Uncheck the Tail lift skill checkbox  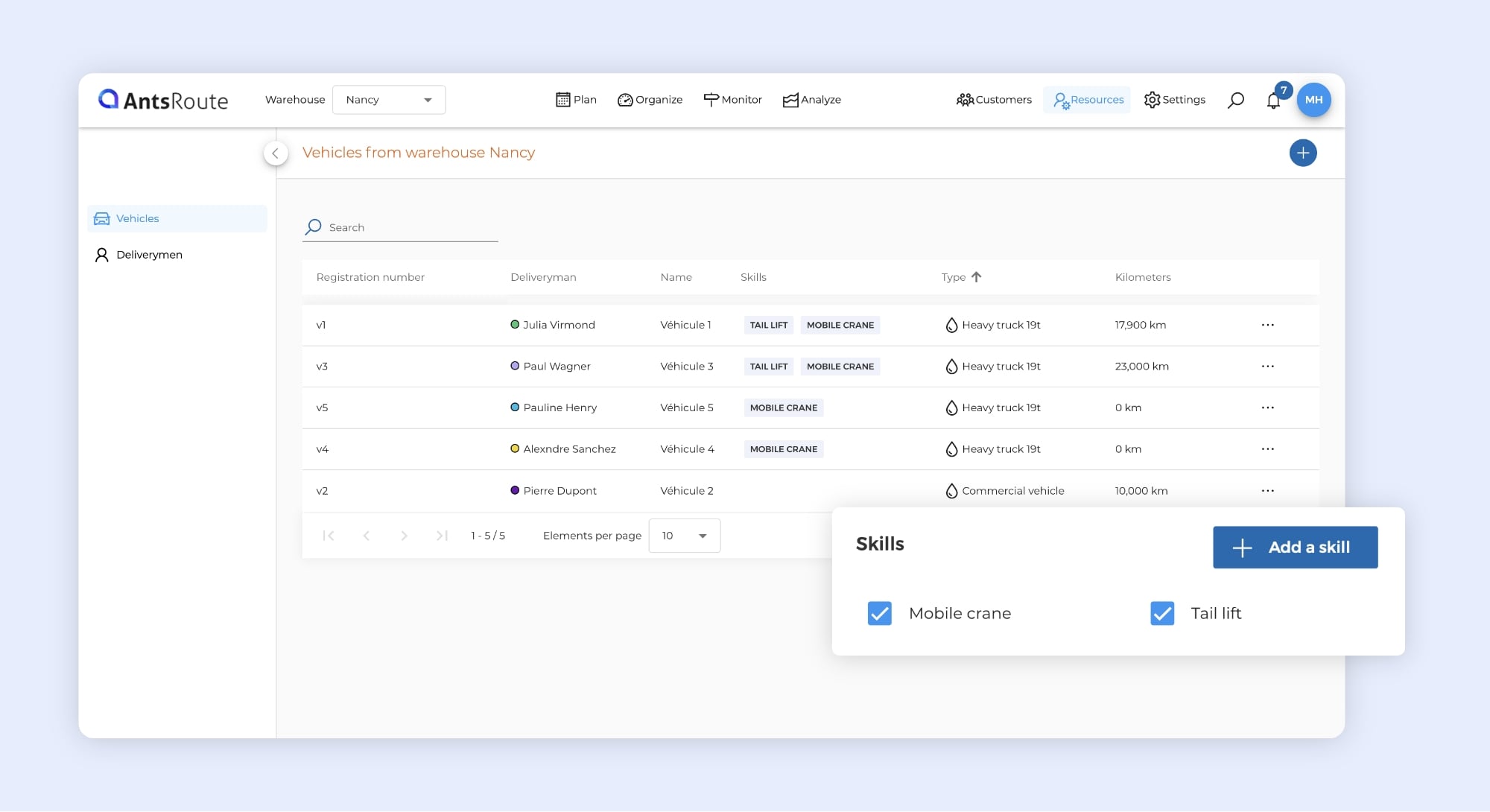click(1161, 613)
